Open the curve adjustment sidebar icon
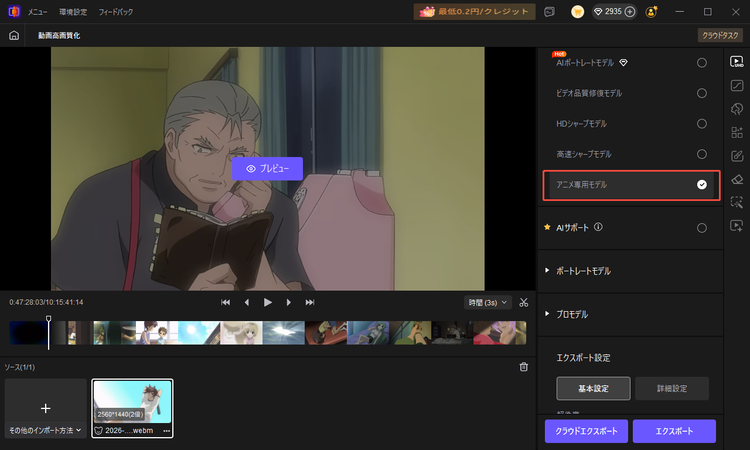This screenshot has width=750, height=450. (737, 86)
